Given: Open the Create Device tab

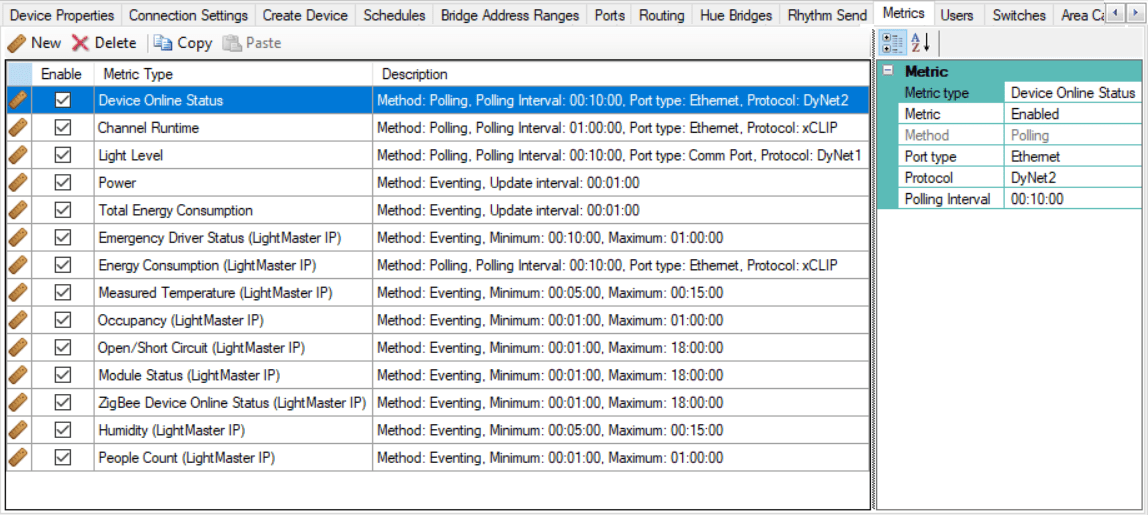Looking at the screenshot, I should pos(305,15).
